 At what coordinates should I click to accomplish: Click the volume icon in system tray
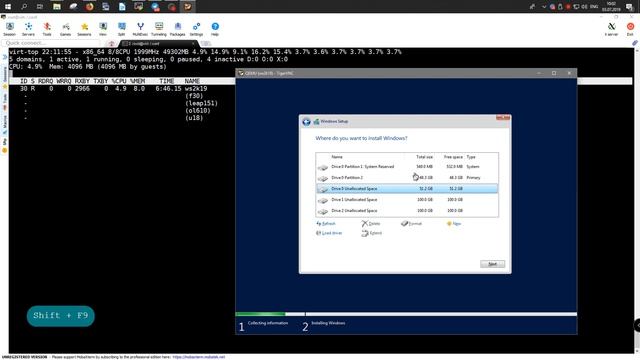click(x=584, y=7)
